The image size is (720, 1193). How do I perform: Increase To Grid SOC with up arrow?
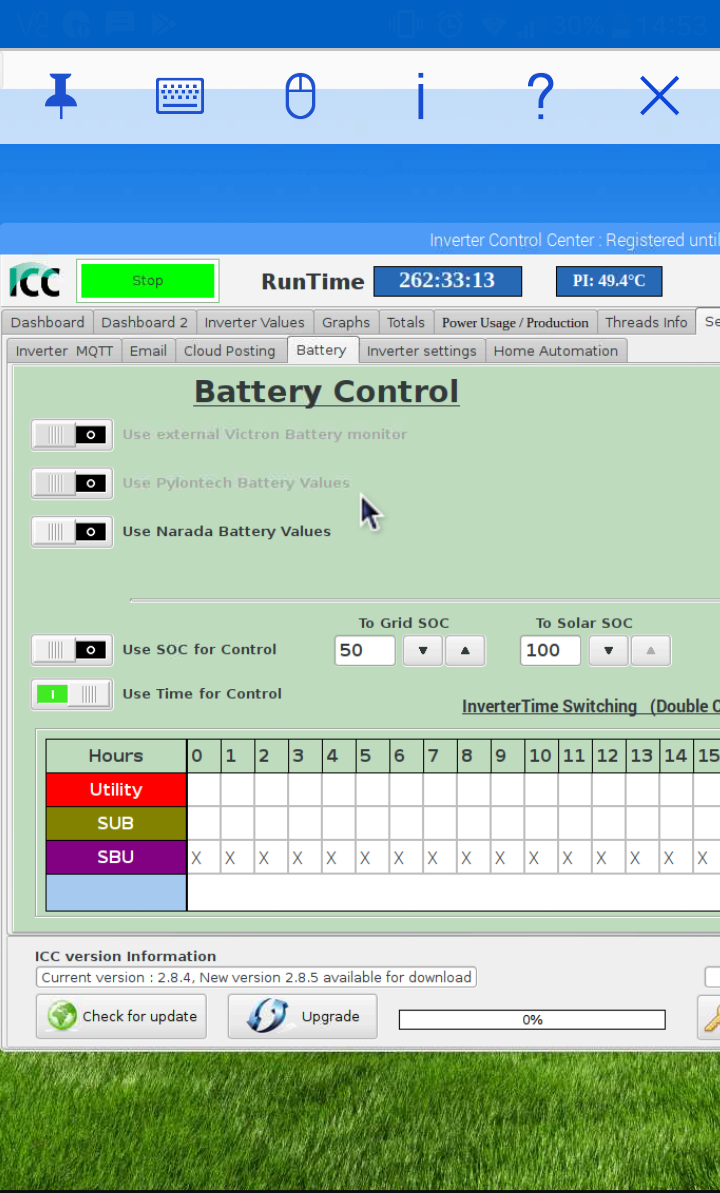pos(465,651)
